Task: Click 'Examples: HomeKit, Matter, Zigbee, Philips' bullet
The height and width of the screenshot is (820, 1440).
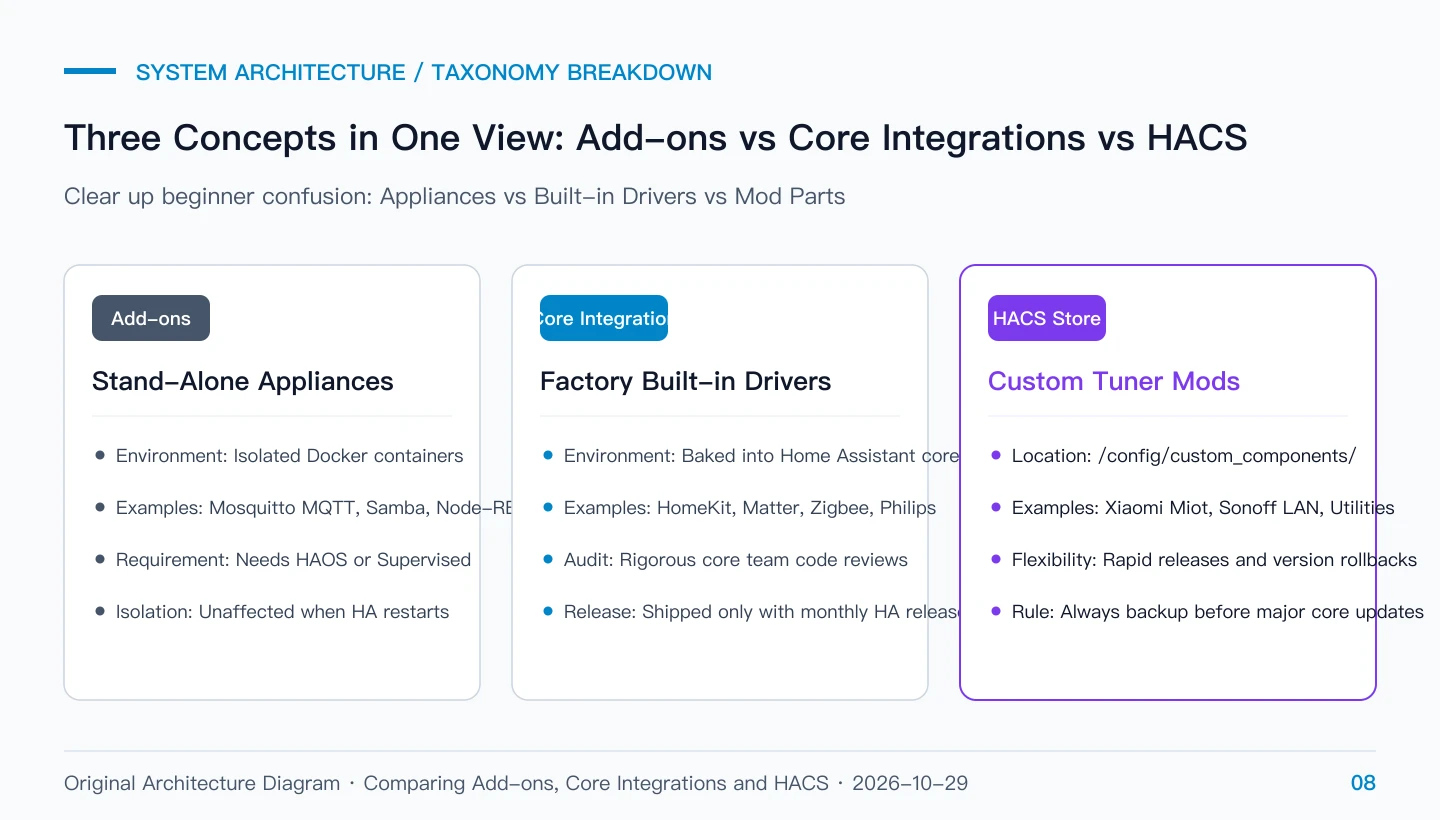Action: (x=750, y=508)
